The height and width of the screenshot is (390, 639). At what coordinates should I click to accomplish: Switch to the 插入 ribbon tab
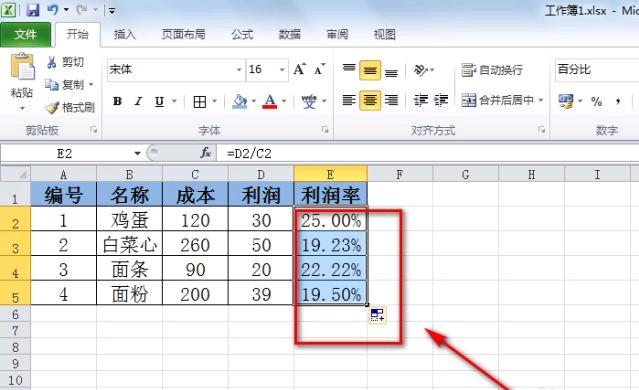(x=125, y=34)
